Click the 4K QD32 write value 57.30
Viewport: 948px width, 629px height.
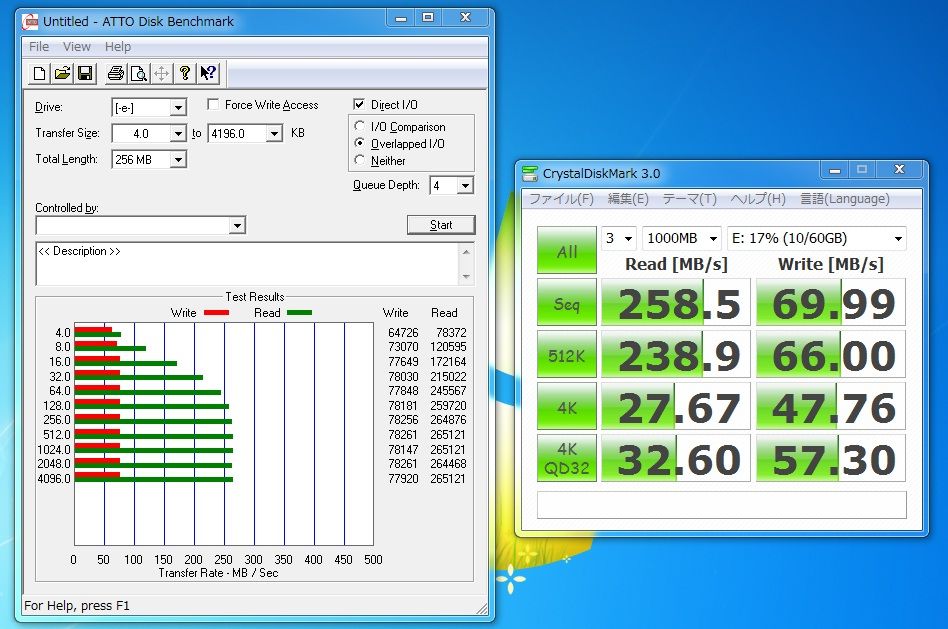click(x=831, y=458)
